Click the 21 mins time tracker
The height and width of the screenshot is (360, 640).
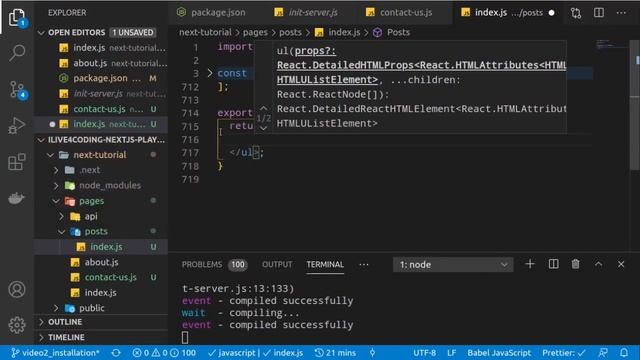[336, 353]
